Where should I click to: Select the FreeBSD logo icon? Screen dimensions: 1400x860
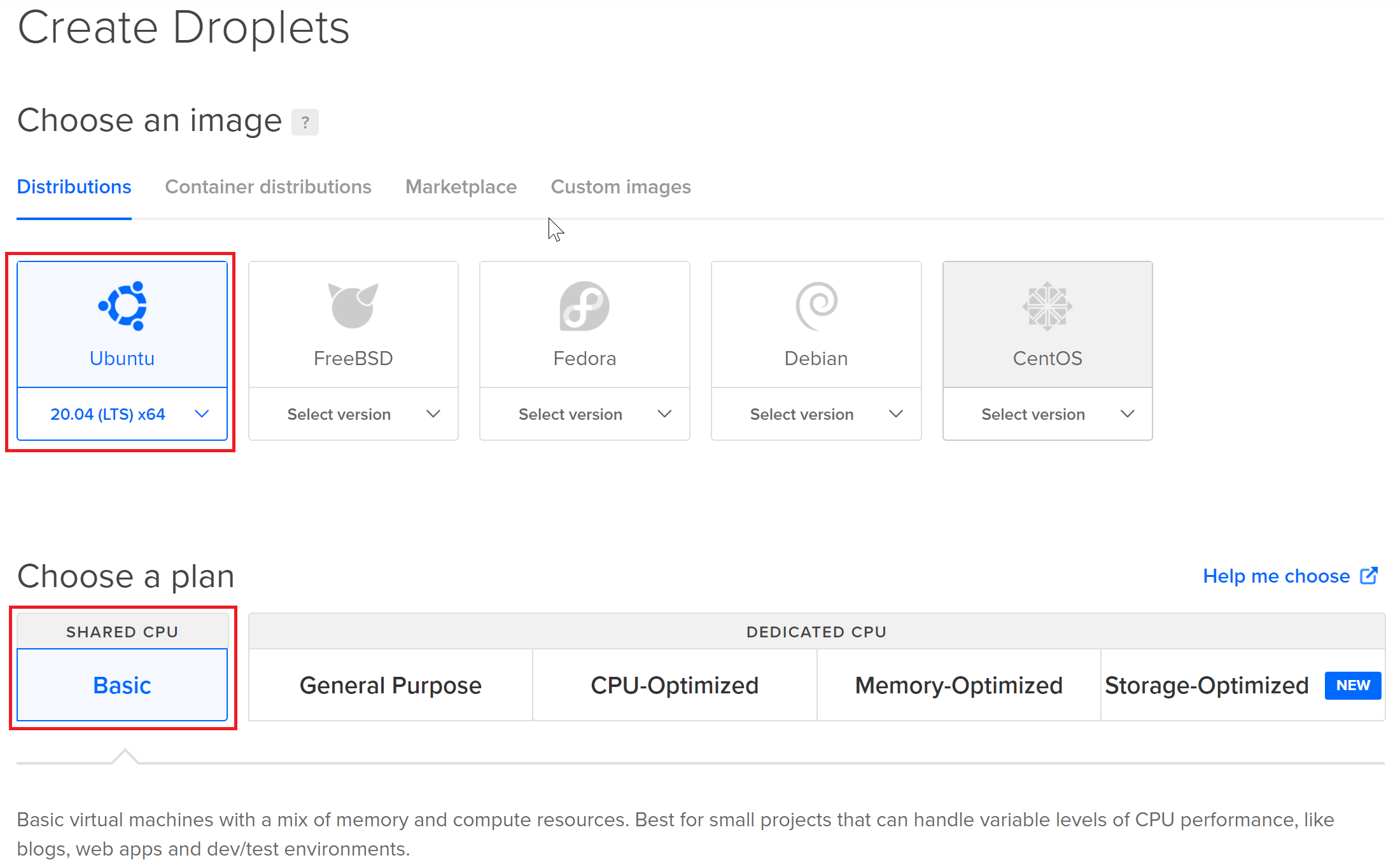tap(353, 306)
